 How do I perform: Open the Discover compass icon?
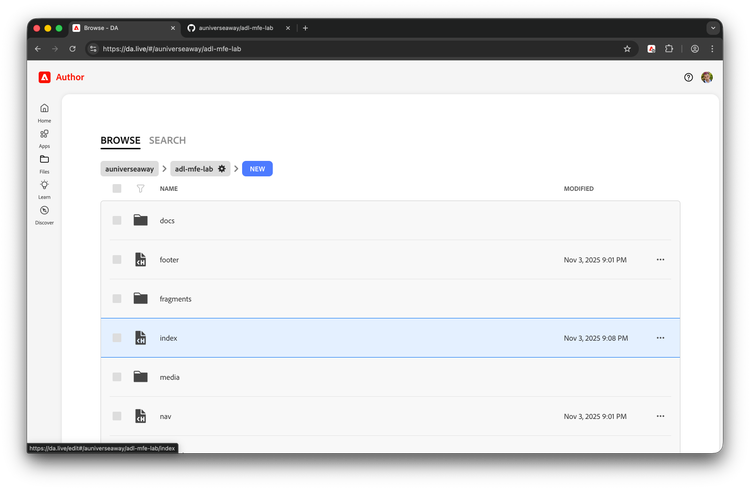coord(44,211)
